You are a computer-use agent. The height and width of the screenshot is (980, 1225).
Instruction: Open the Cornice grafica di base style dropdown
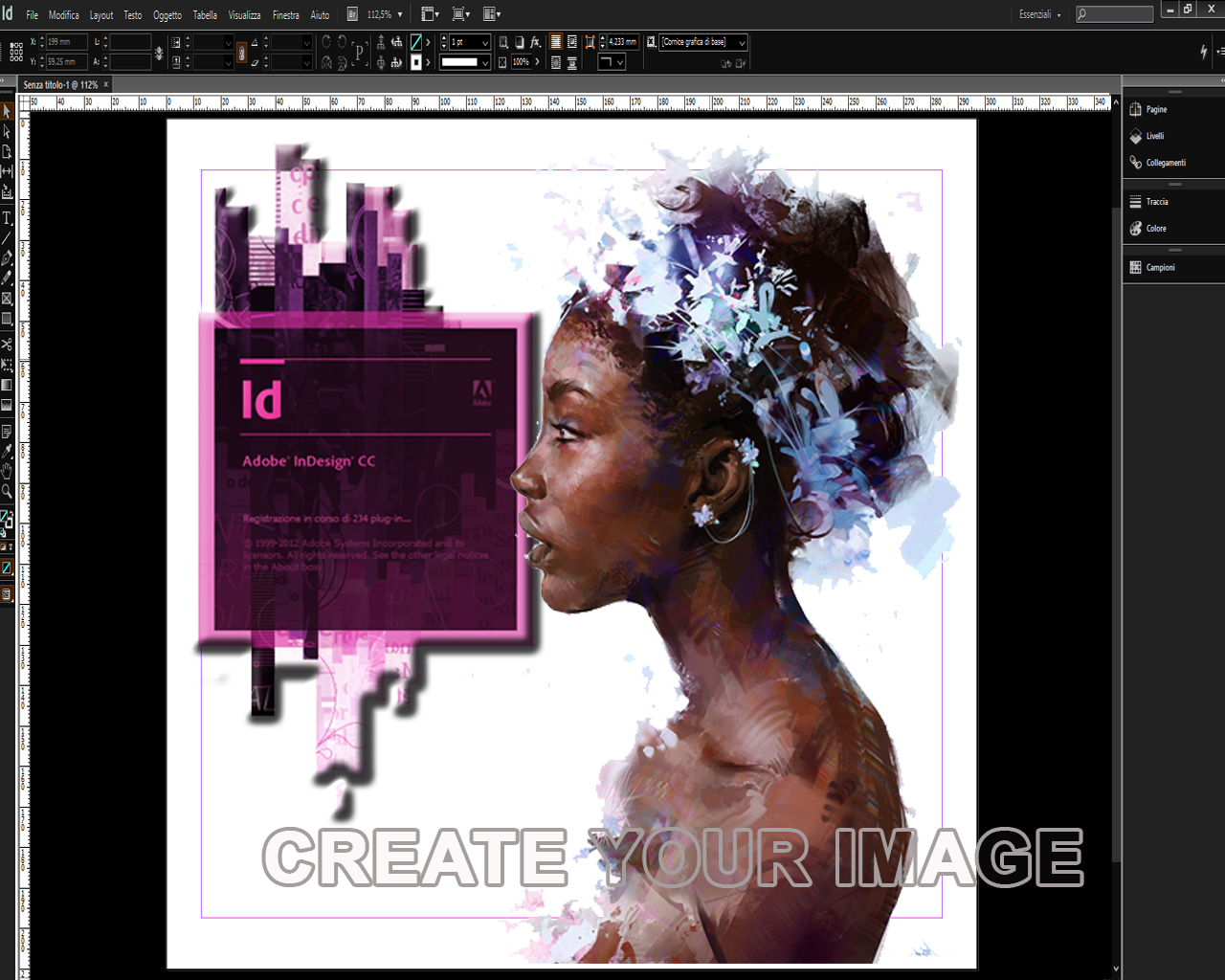[x=742, y=43]
